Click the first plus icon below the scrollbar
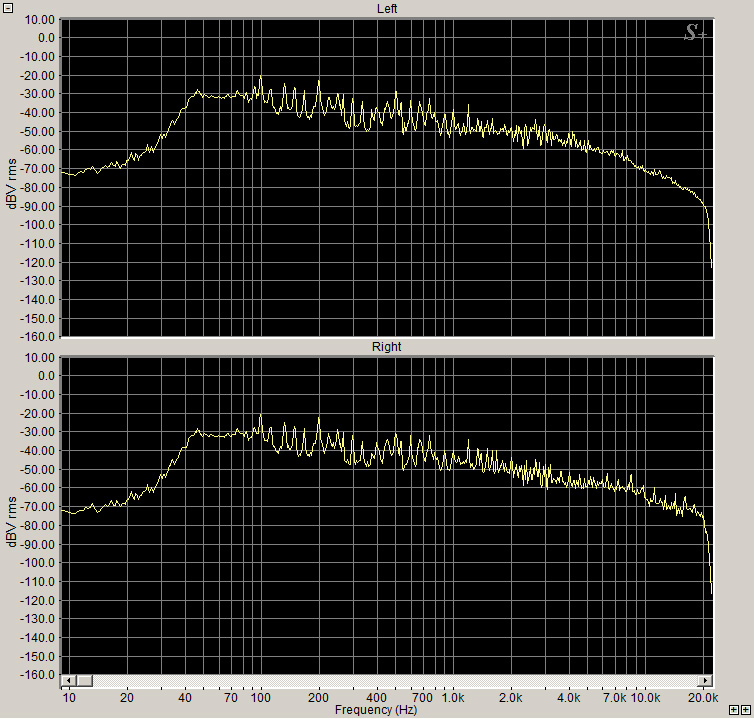 [x=731, y=709]
